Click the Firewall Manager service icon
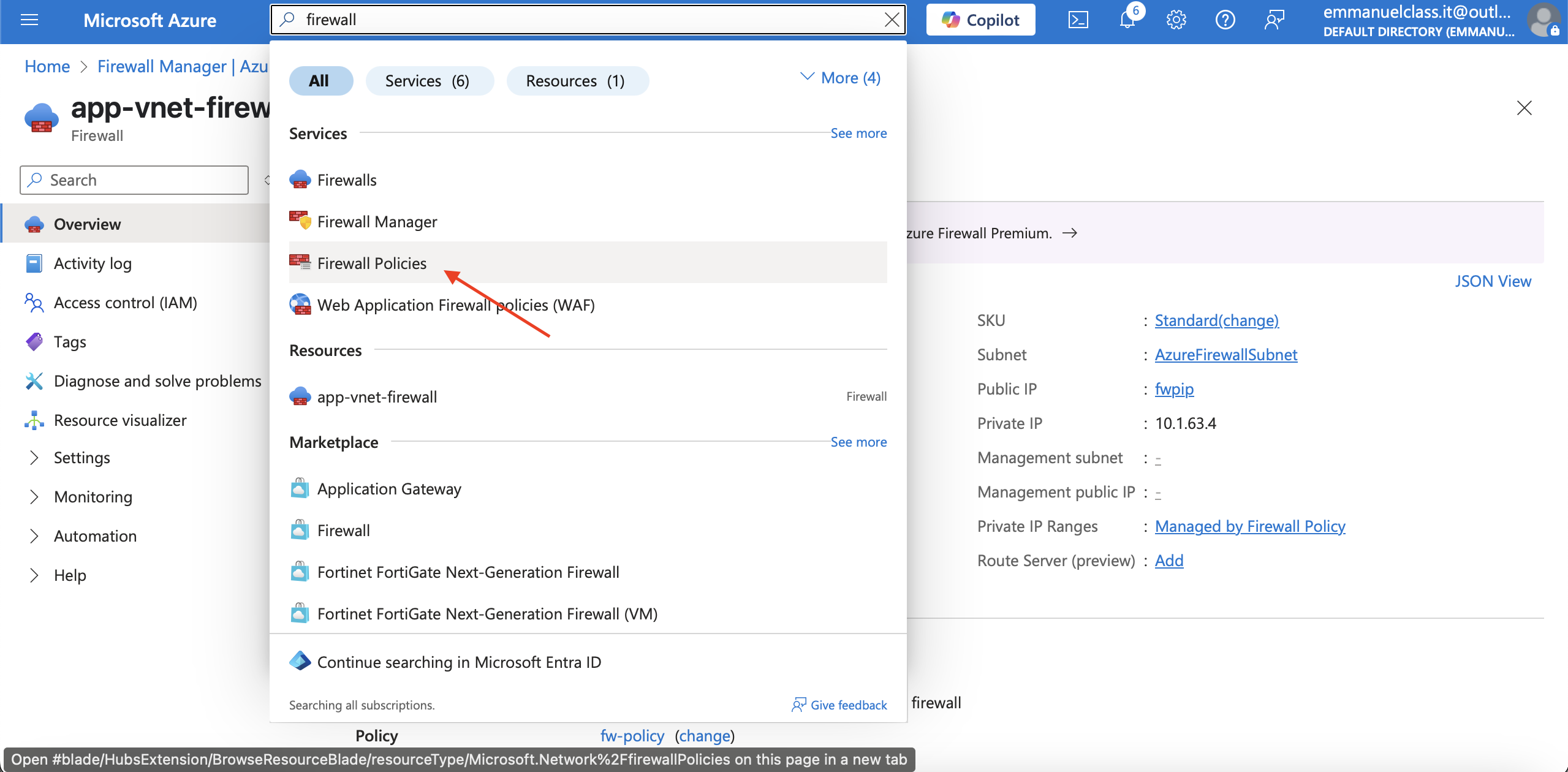Image resolution: width=1568 pixels, height=772 pixels. (300, 221)
